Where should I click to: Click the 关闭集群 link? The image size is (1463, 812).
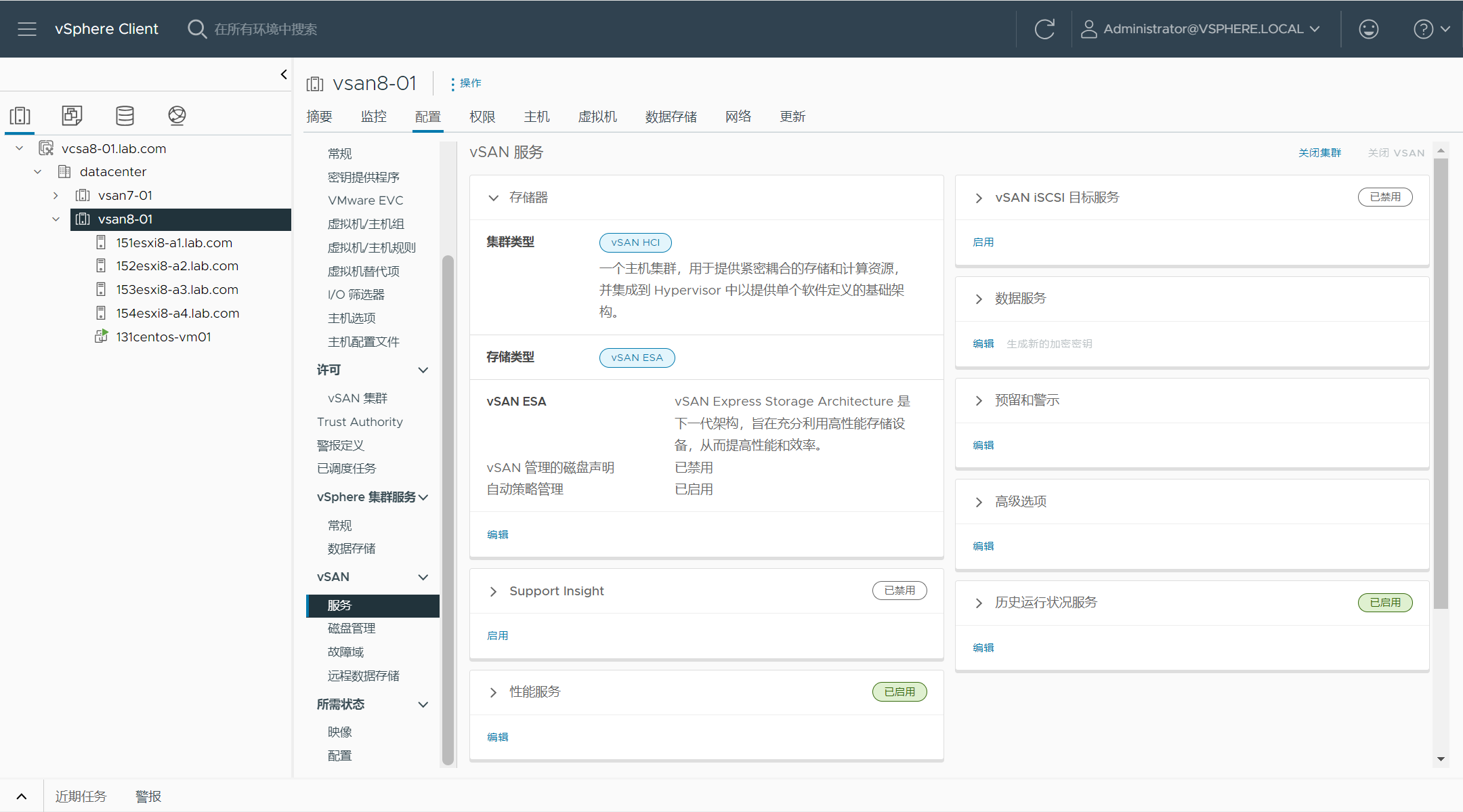coord(1319,153)
